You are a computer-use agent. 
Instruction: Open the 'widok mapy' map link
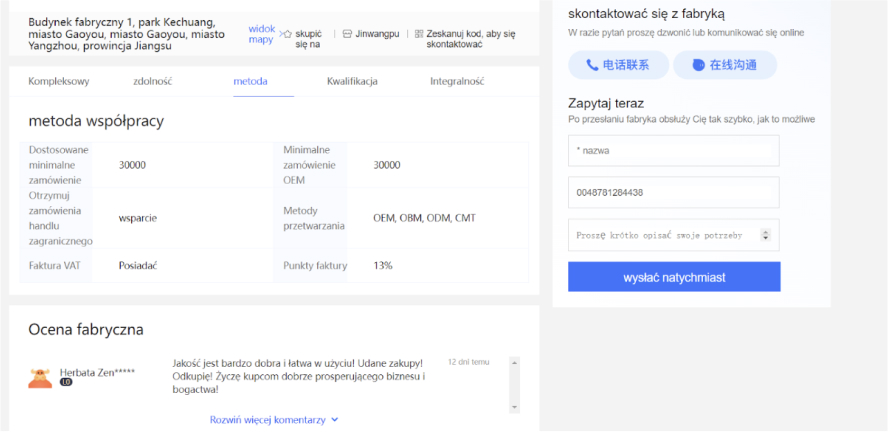(261, 34)
